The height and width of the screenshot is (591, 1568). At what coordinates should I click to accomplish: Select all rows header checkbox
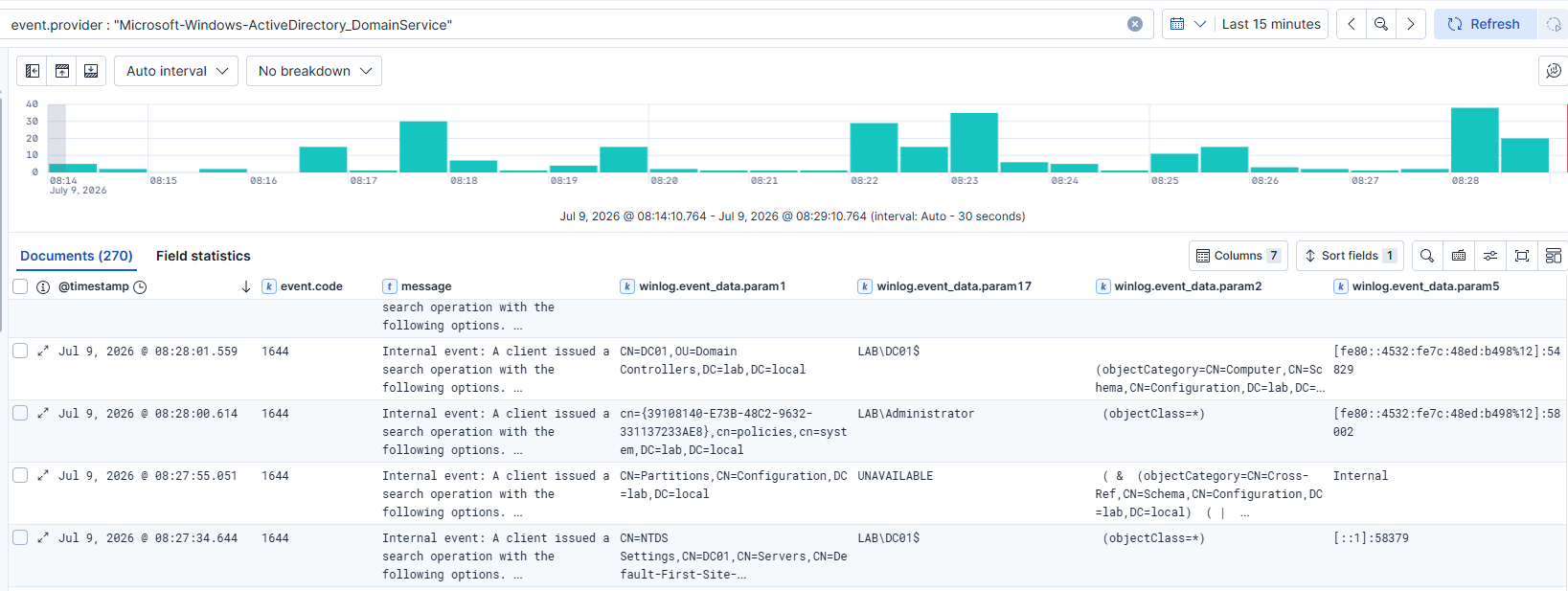[20, 286]
